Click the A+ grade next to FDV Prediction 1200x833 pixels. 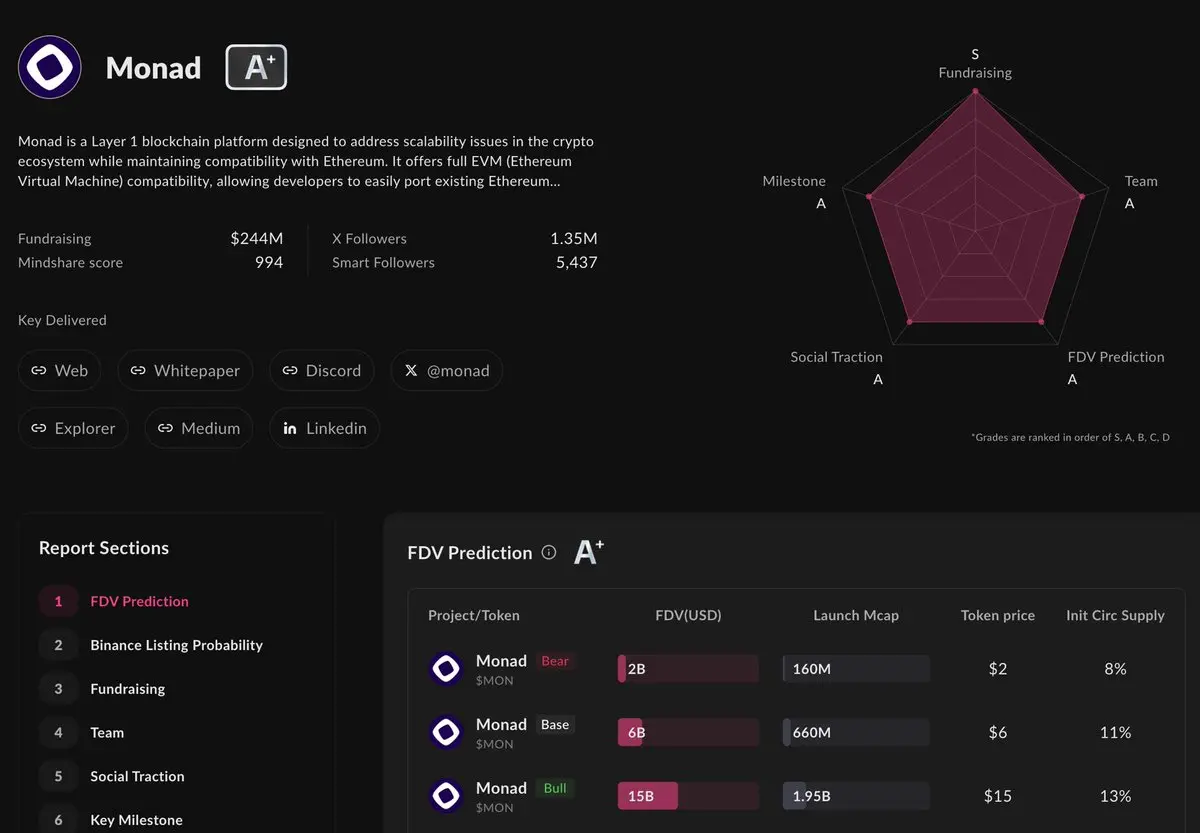tap(589, 551)
